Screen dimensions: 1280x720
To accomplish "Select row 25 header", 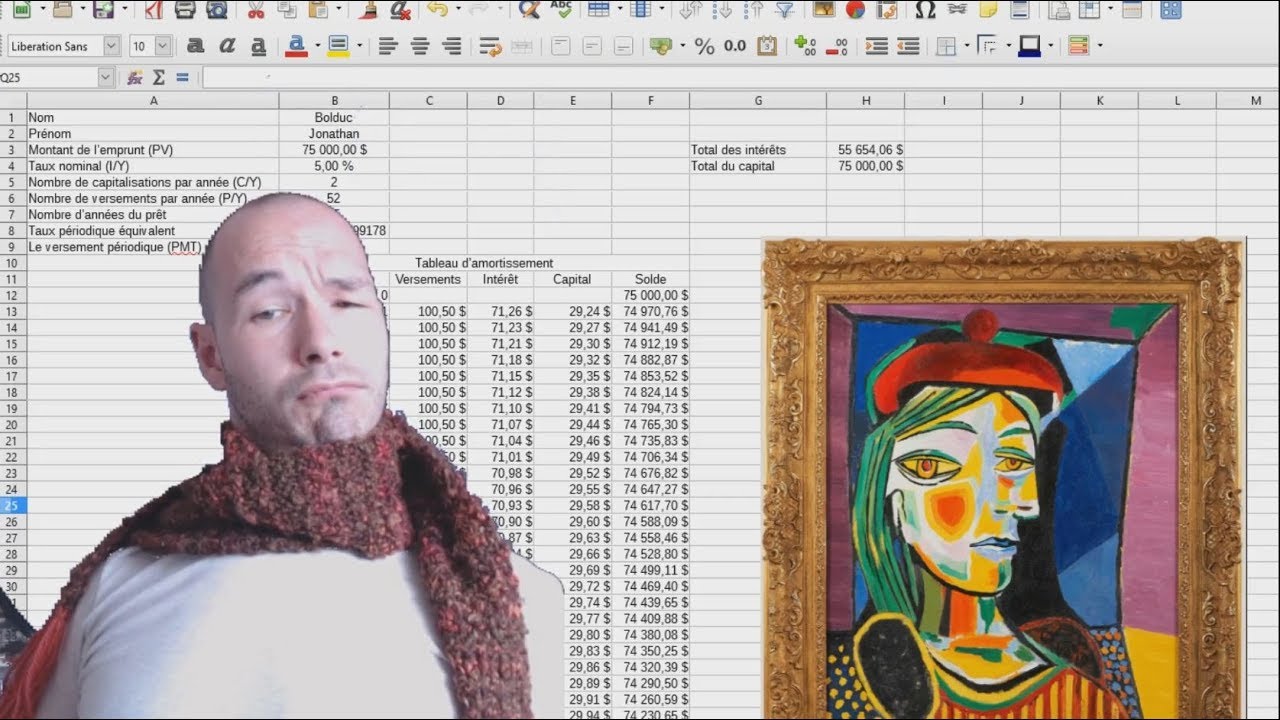I will coord(12,506).
